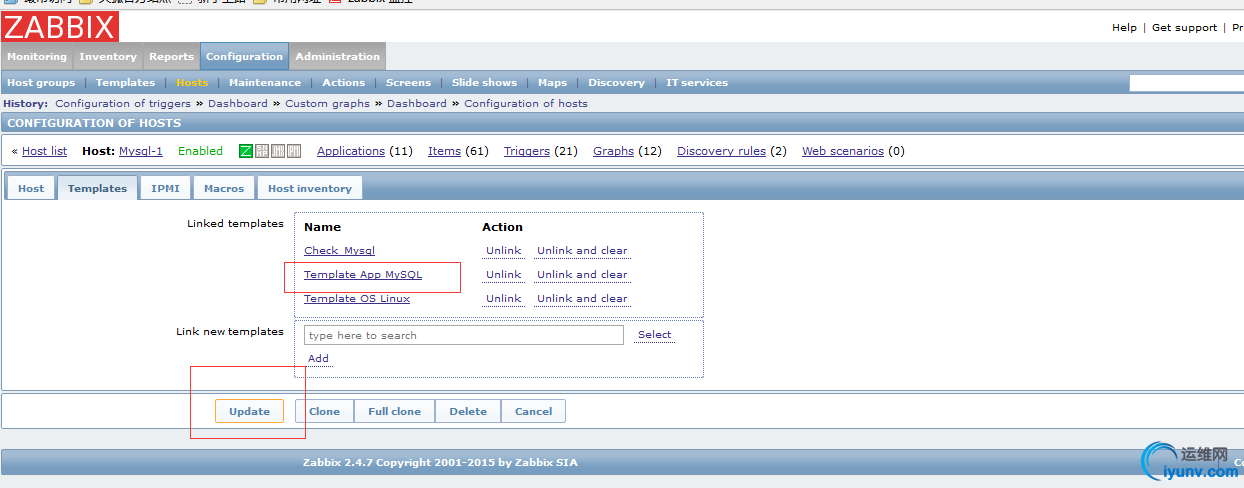Click the Mysql-1 host link

point(141,151)
